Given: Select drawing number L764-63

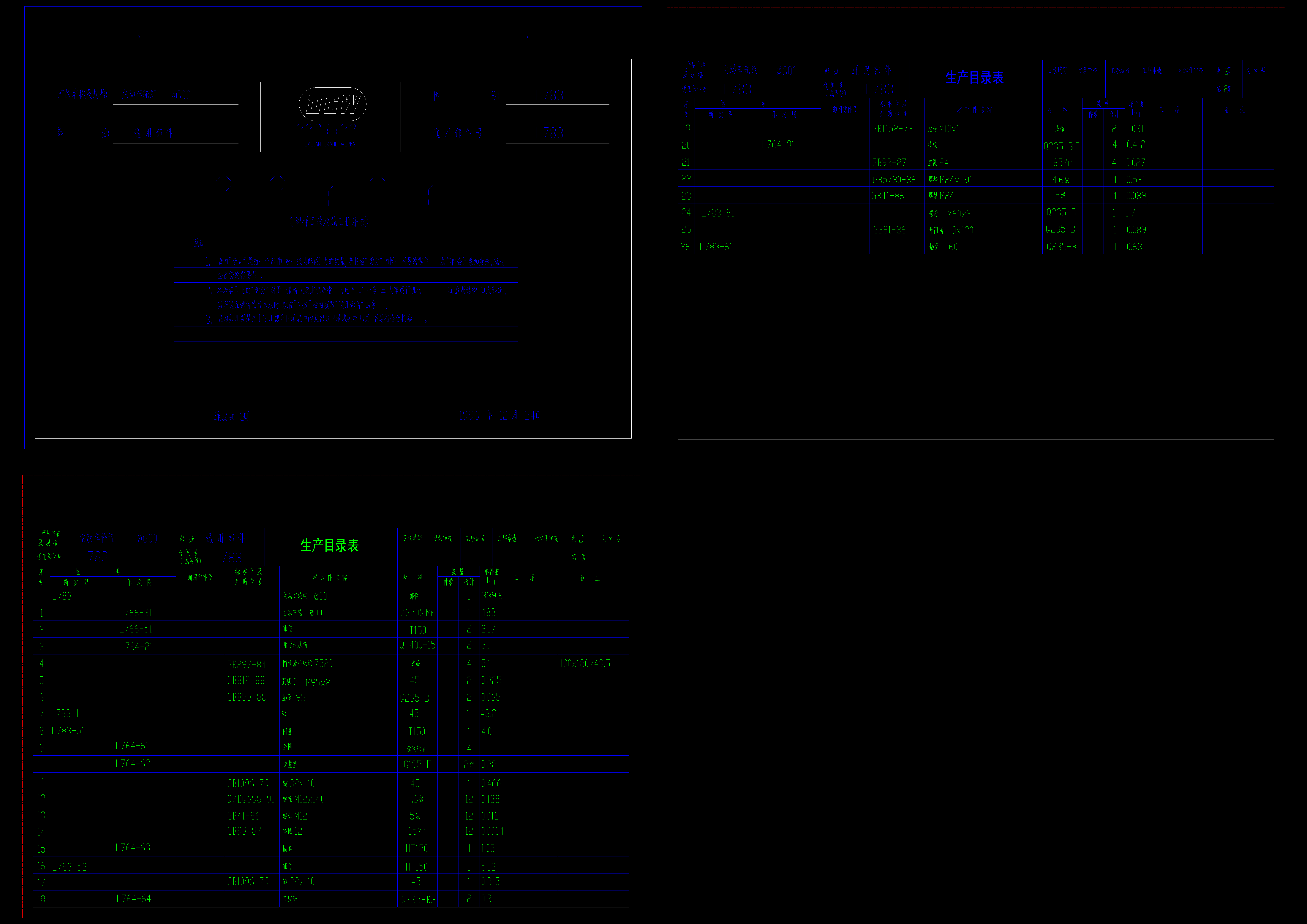Looking at the screenshot, I should point(133,848).
